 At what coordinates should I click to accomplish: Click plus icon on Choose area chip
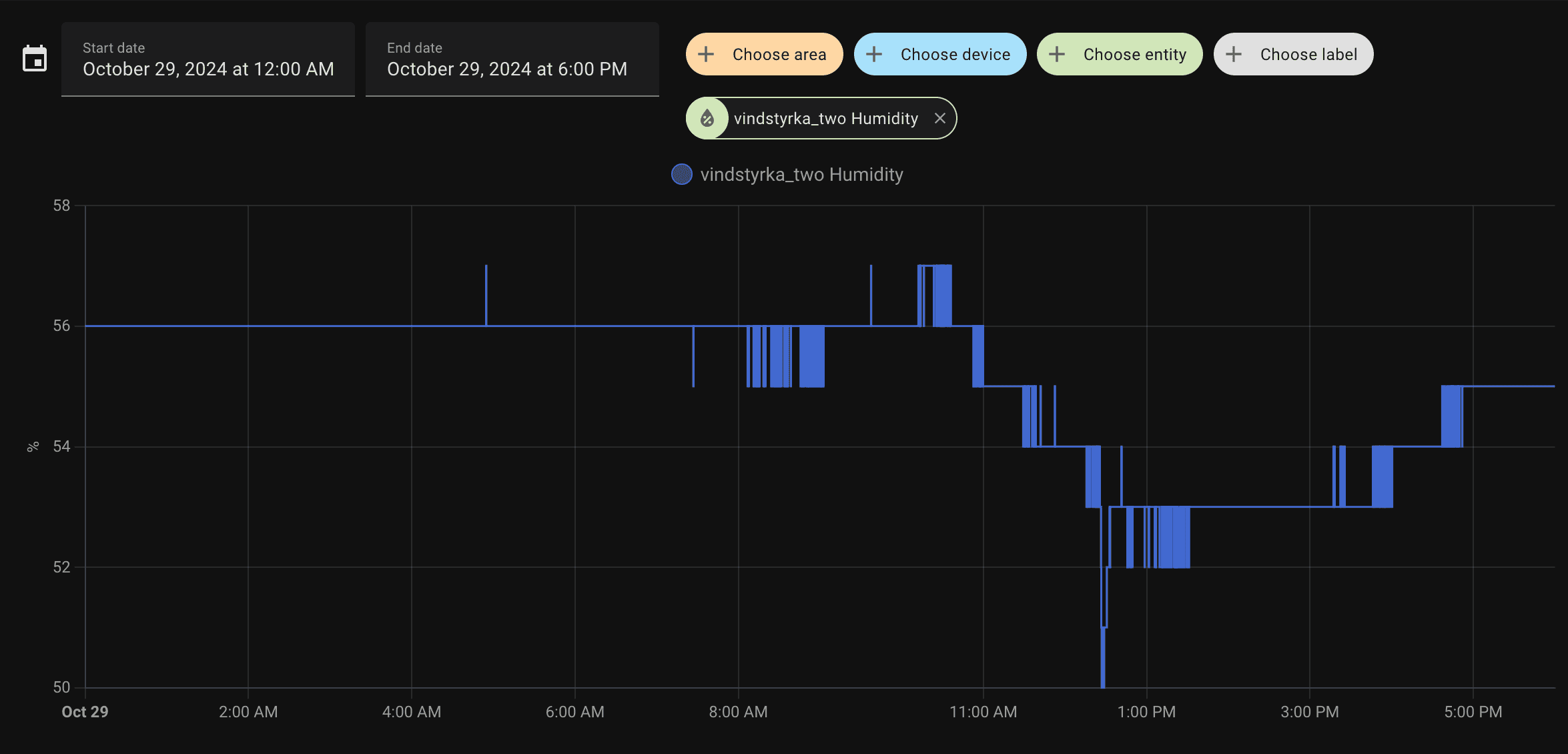pyautogui.click(x=706, y=55)
